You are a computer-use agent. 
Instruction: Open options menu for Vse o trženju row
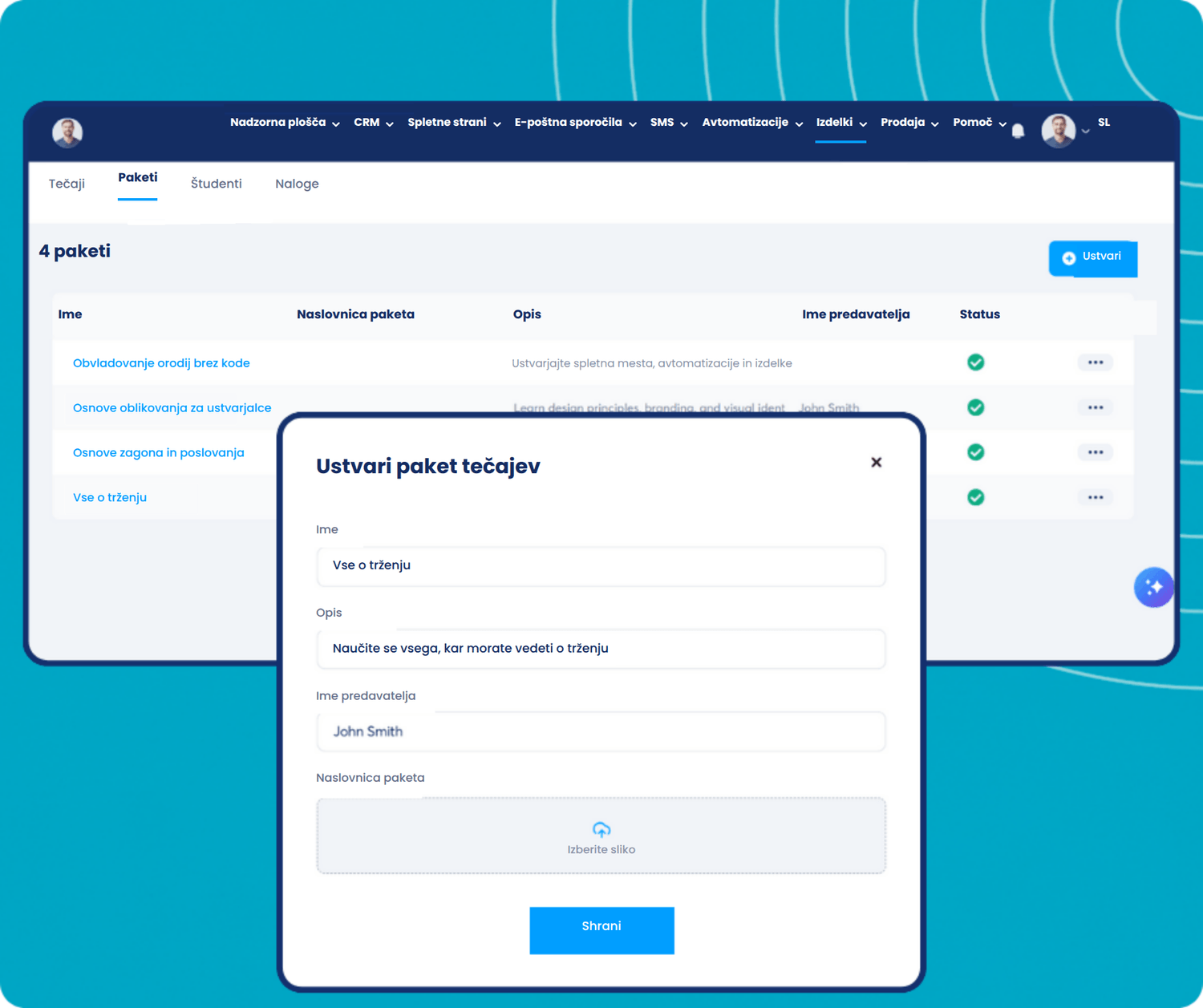click(x=1096, y=497)
